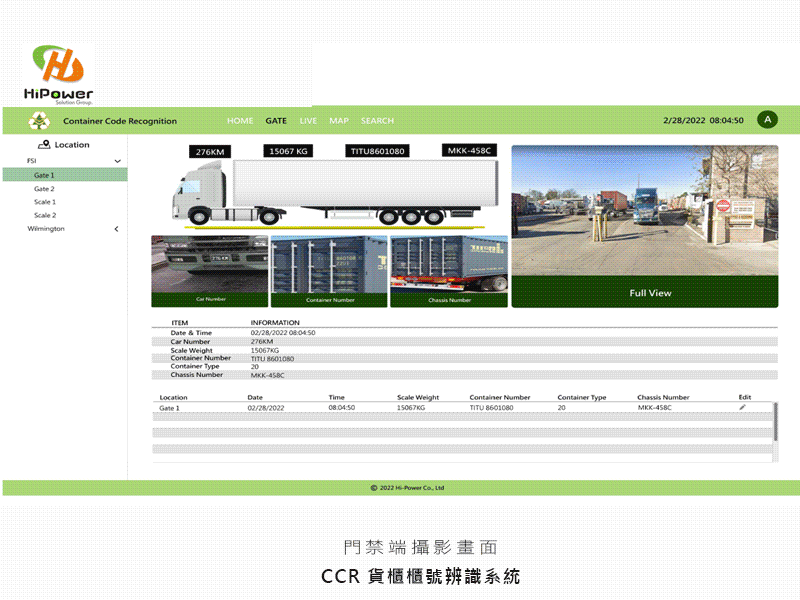View the Chassis Number thumbnail image
Screen dimensions: 800x600
tap(448, 270)
